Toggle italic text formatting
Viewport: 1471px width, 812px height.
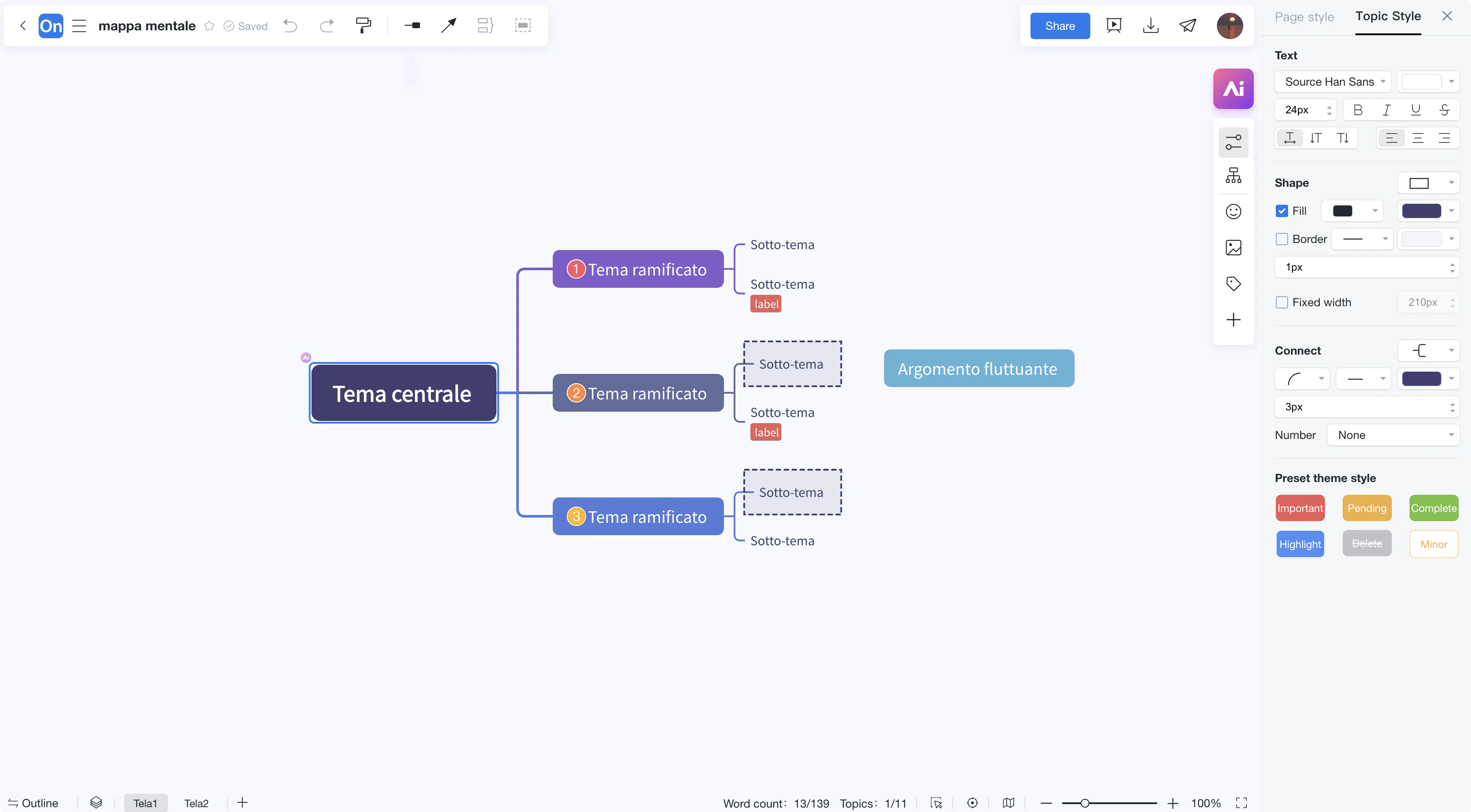[x=1387, y=109]
